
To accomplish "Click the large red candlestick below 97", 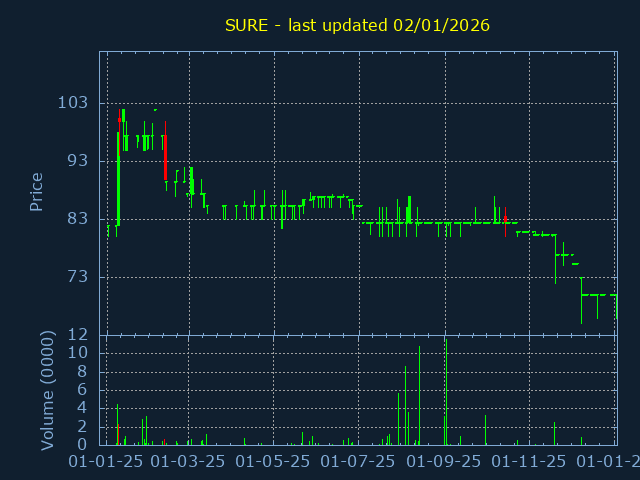I will [165, 158].
